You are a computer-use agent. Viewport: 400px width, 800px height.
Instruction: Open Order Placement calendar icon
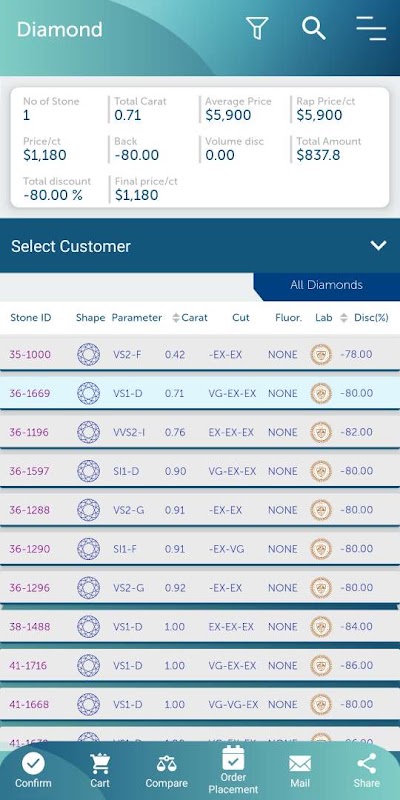tap(233, 758)
